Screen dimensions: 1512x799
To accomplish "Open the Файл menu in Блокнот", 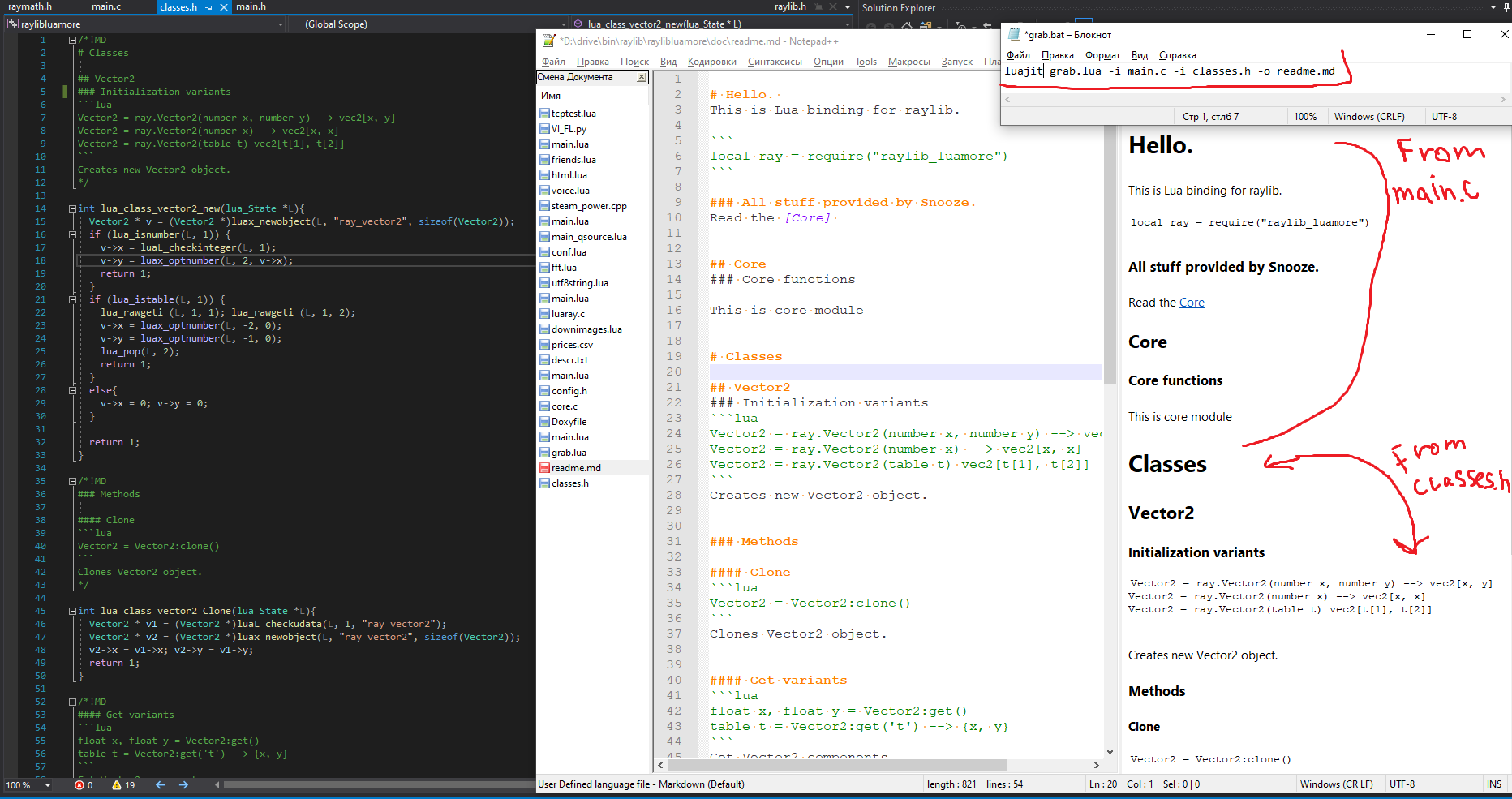I will tap(1018, 55).
